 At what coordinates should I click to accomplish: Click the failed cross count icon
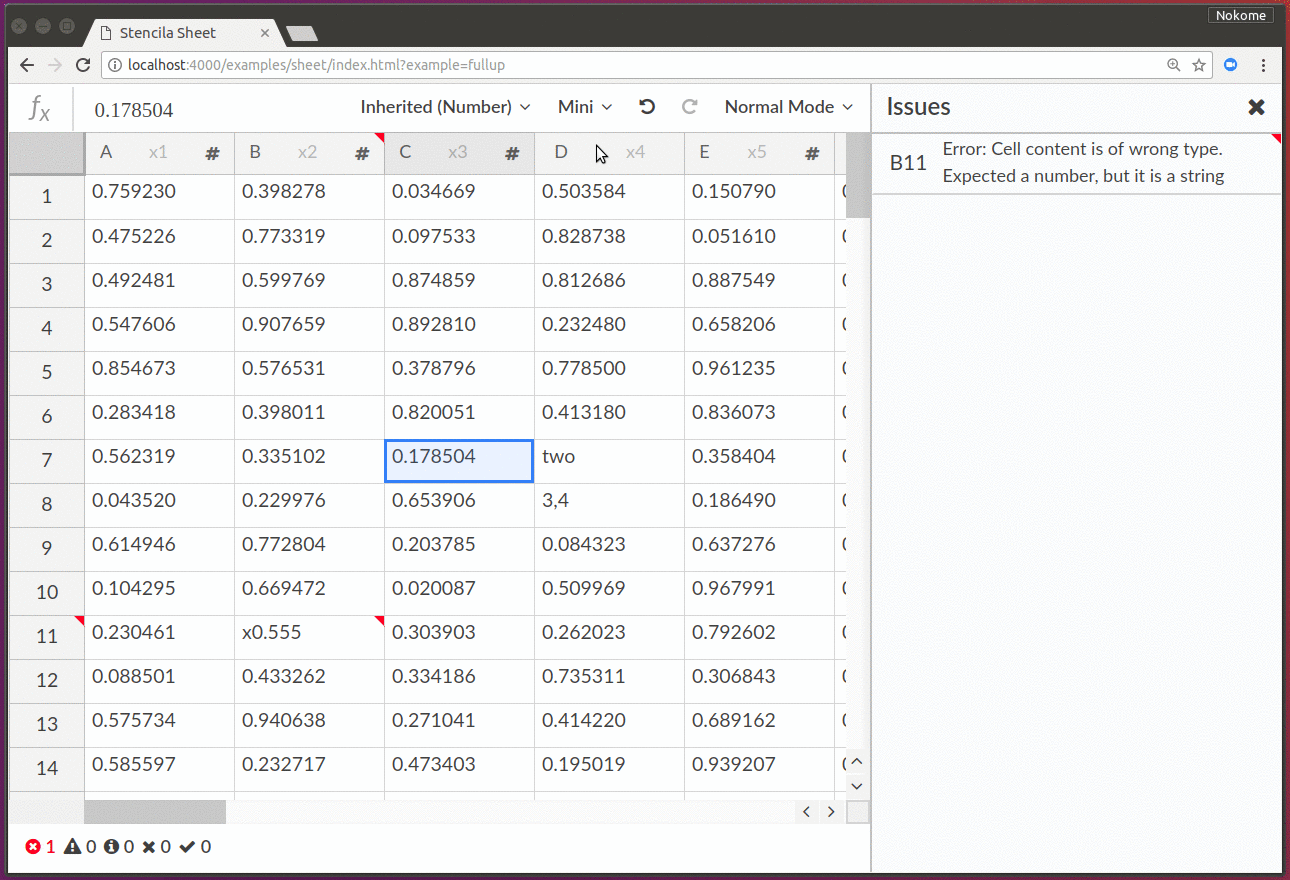pyautogui.click(x=149, y=847)
